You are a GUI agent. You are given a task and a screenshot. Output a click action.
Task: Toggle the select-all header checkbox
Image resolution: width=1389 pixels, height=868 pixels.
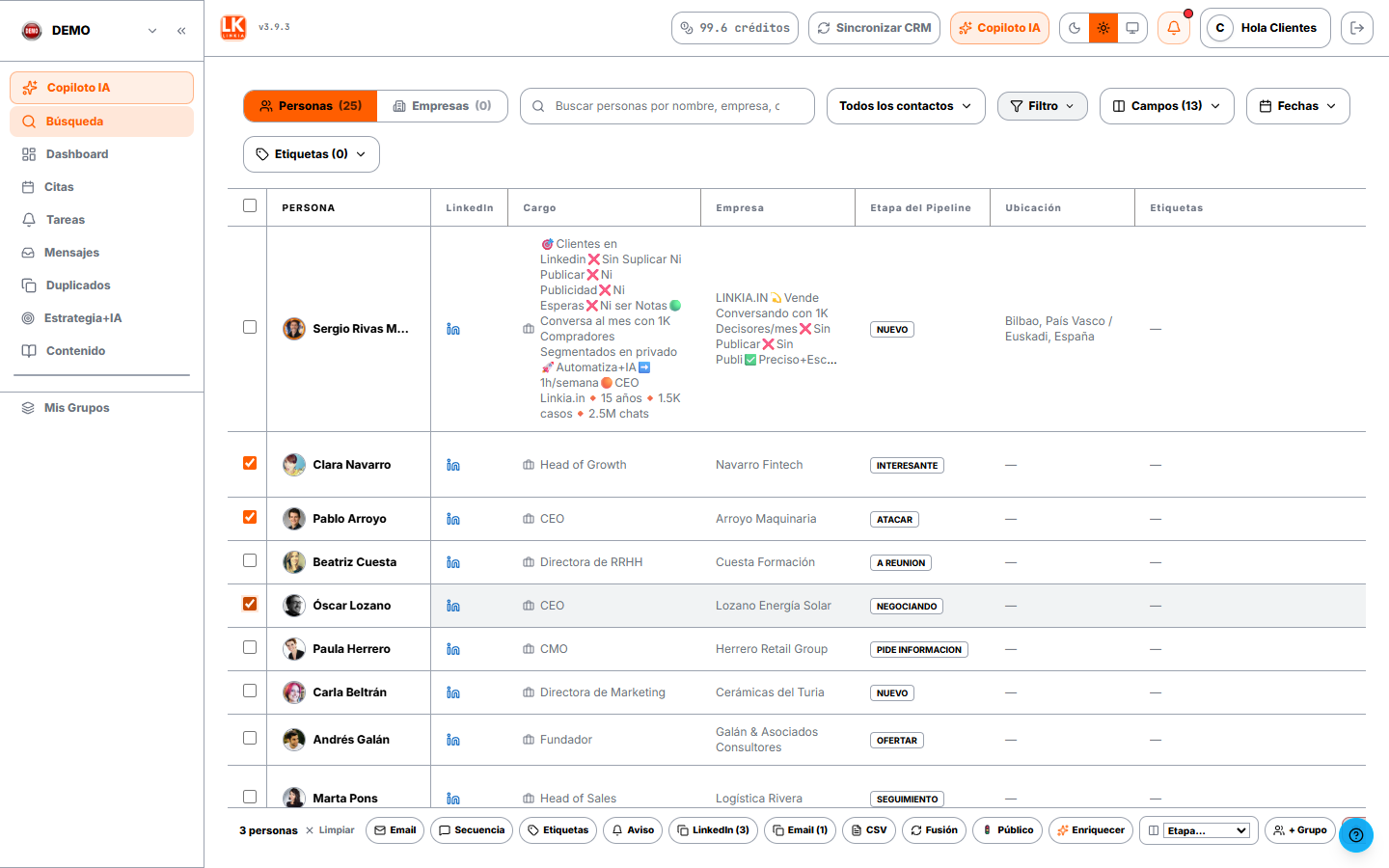250,205
